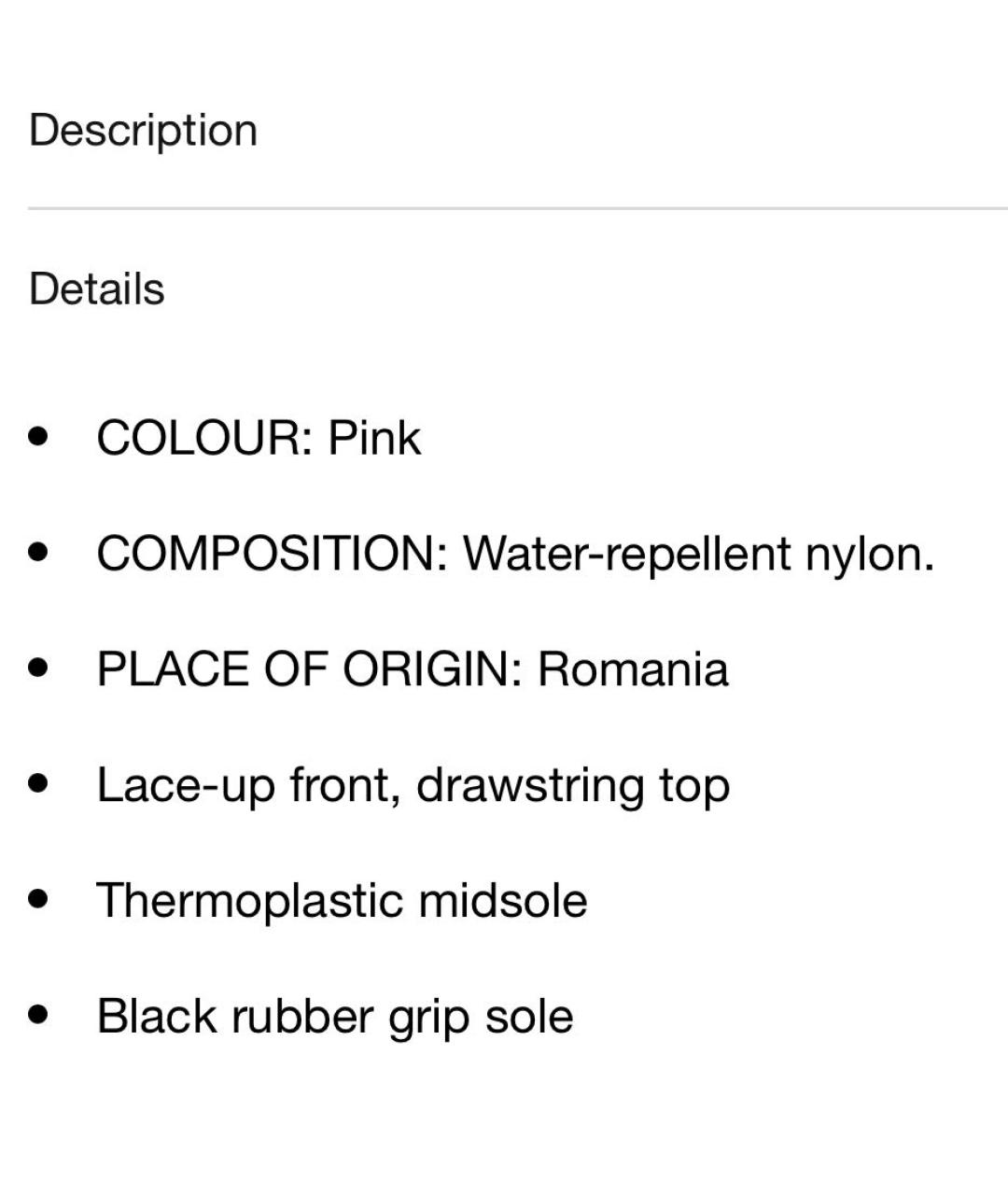Click the divider line under Description

[518, 208]
